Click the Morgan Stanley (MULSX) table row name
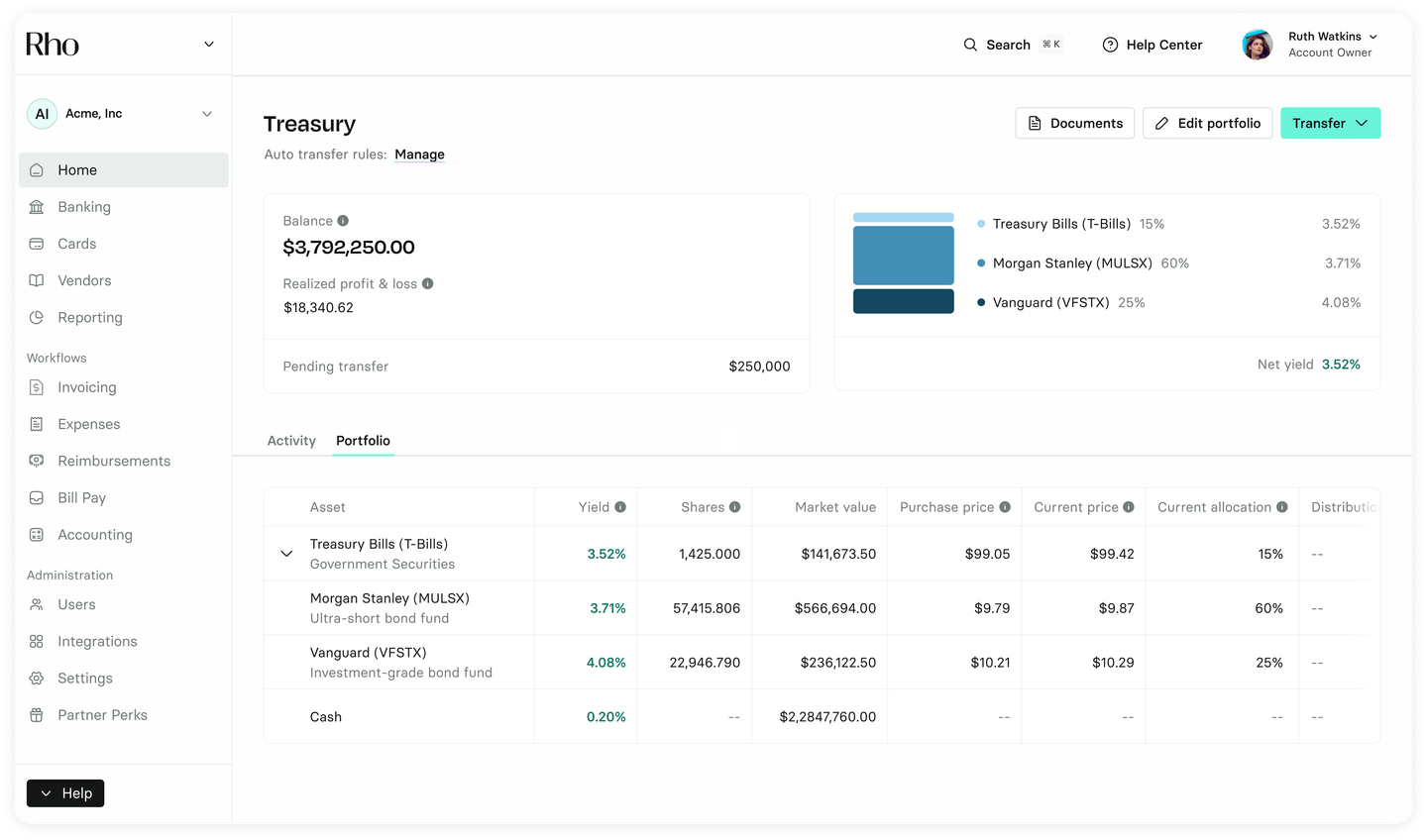Viewport: 1427px width, 840px height. [x=389, y=598]
